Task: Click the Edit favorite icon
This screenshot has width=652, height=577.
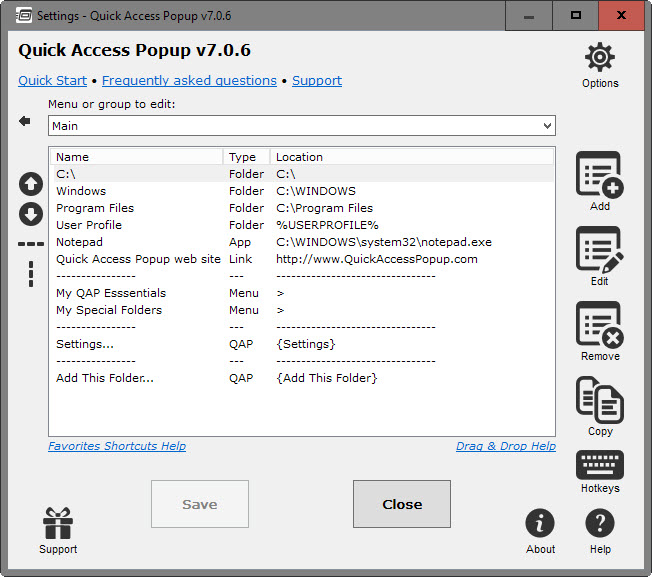Action: 600,249
